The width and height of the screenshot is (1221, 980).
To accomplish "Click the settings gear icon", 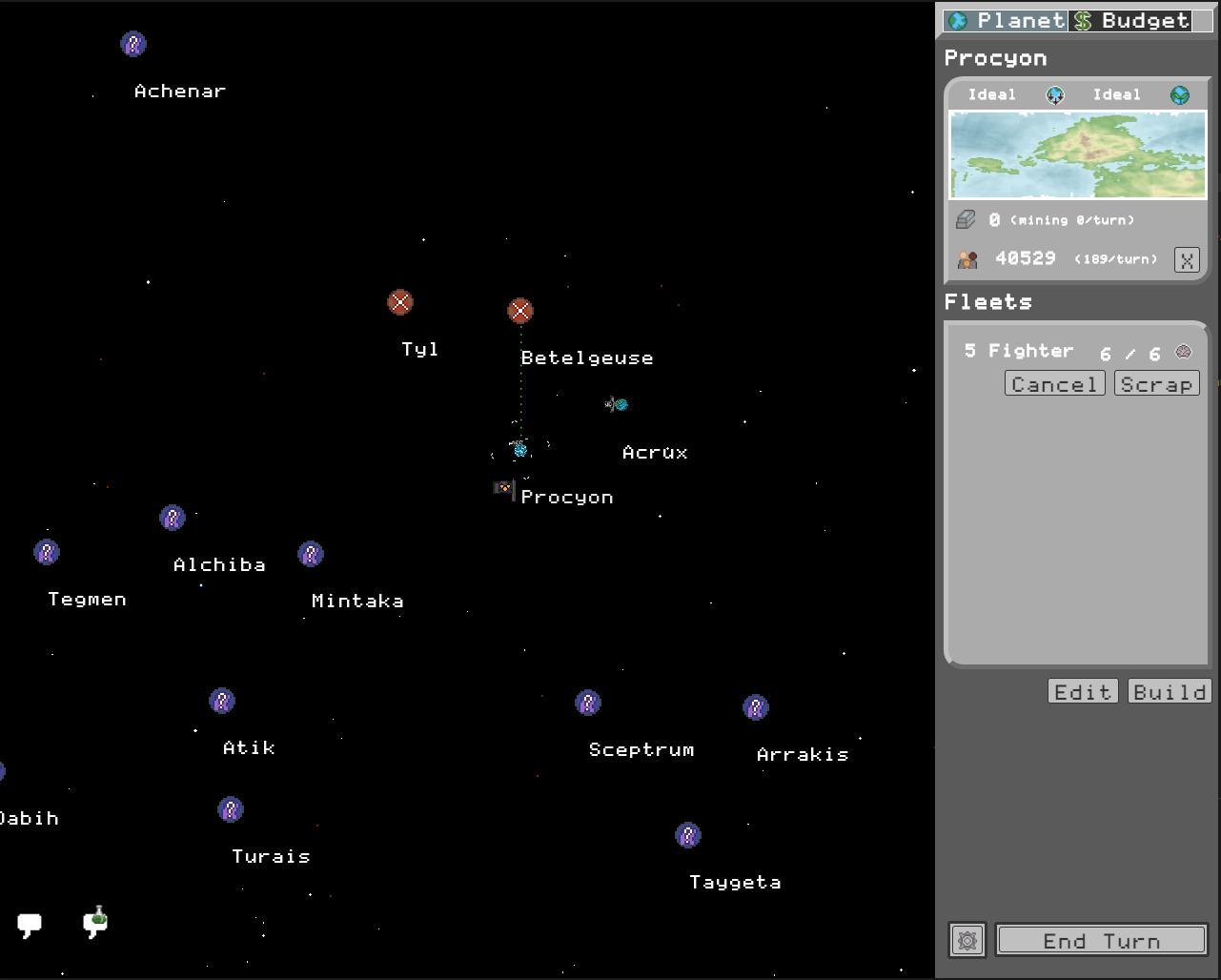I will pos(967,941).
